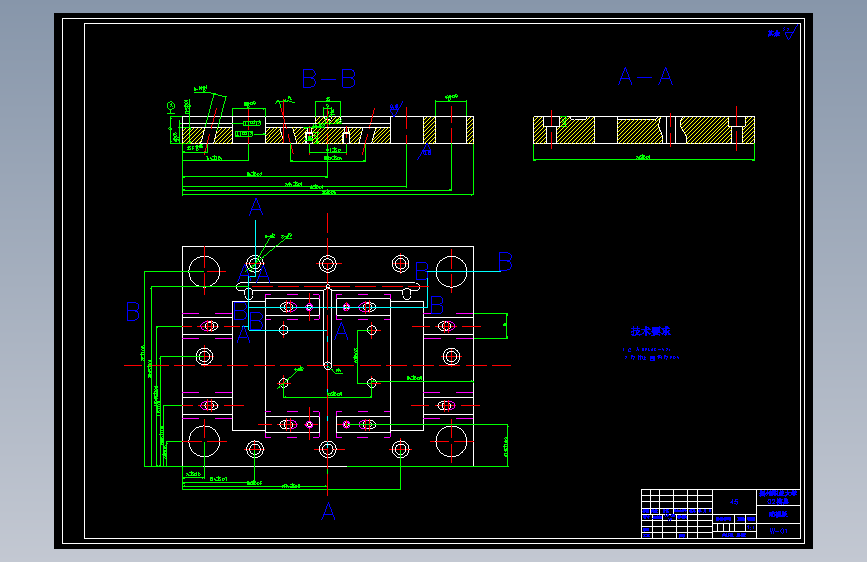Click material value 45 in title block

(734, 502)
